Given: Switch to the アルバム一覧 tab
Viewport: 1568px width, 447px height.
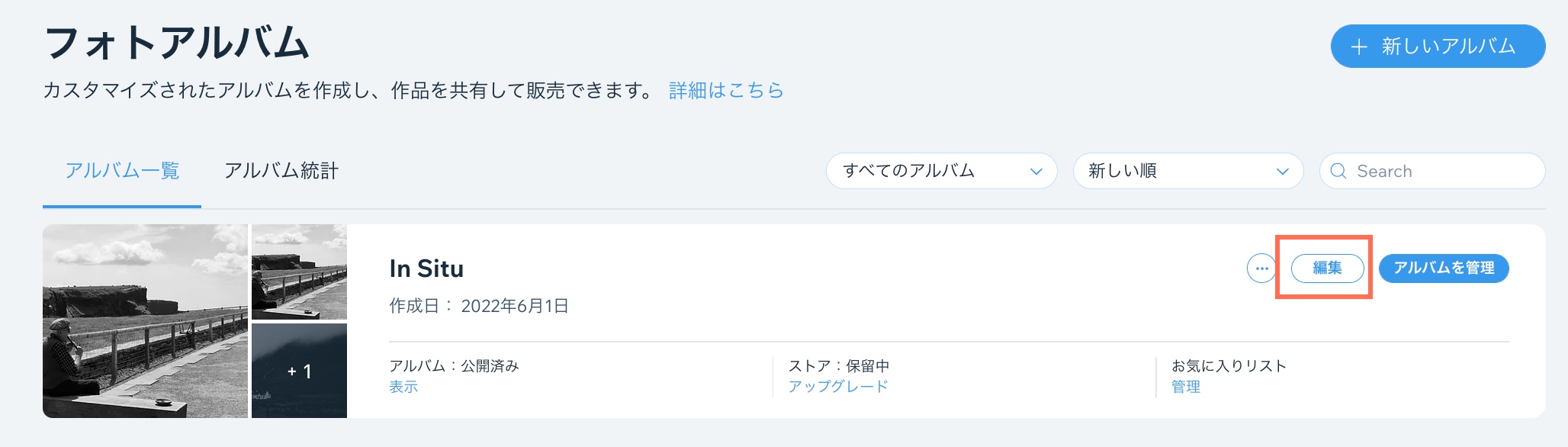Looking at the screenshot, I should coord(122,171).
